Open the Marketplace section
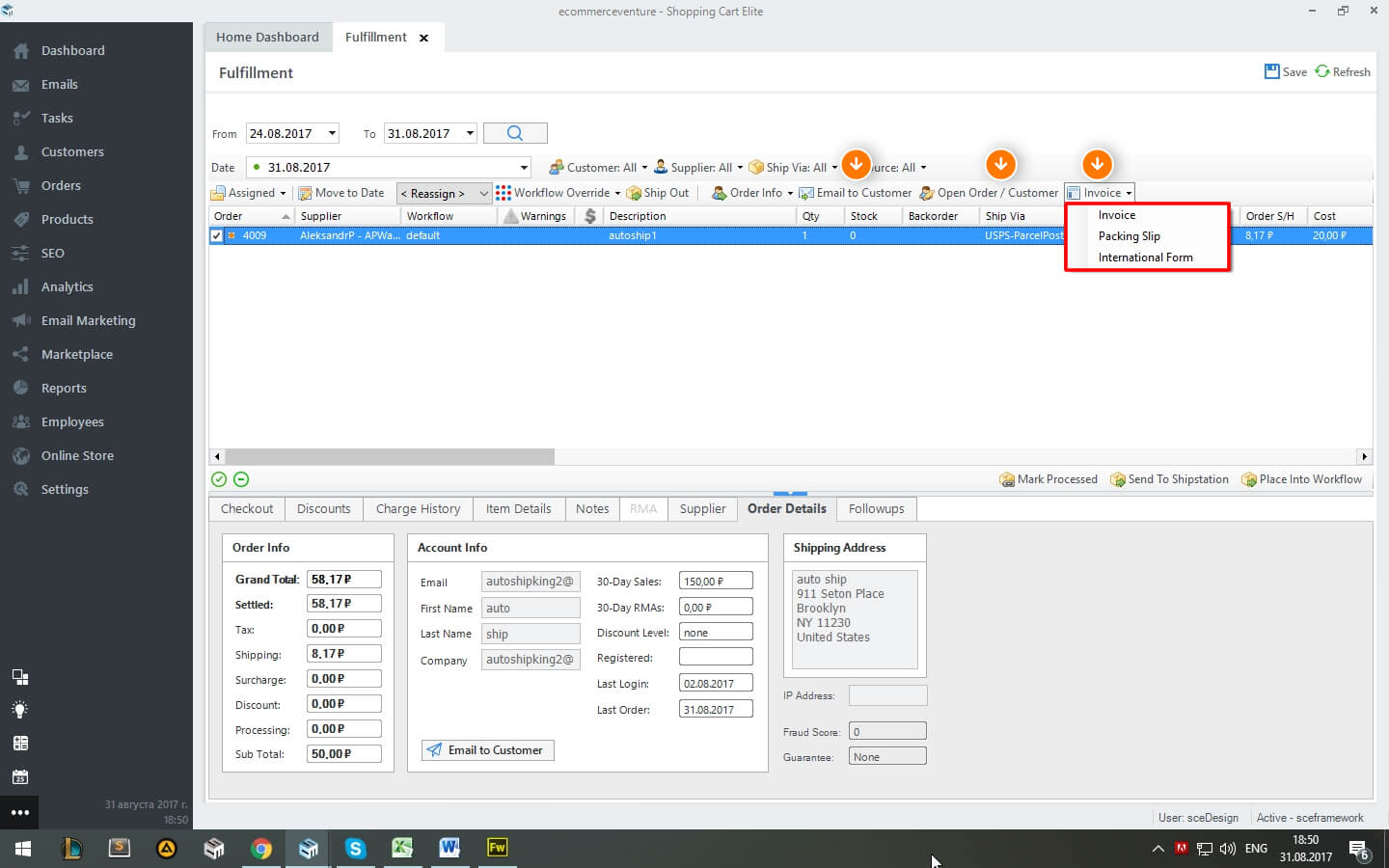The width and height of the screenshot is (1389, 868). click(x=76, y=354)
